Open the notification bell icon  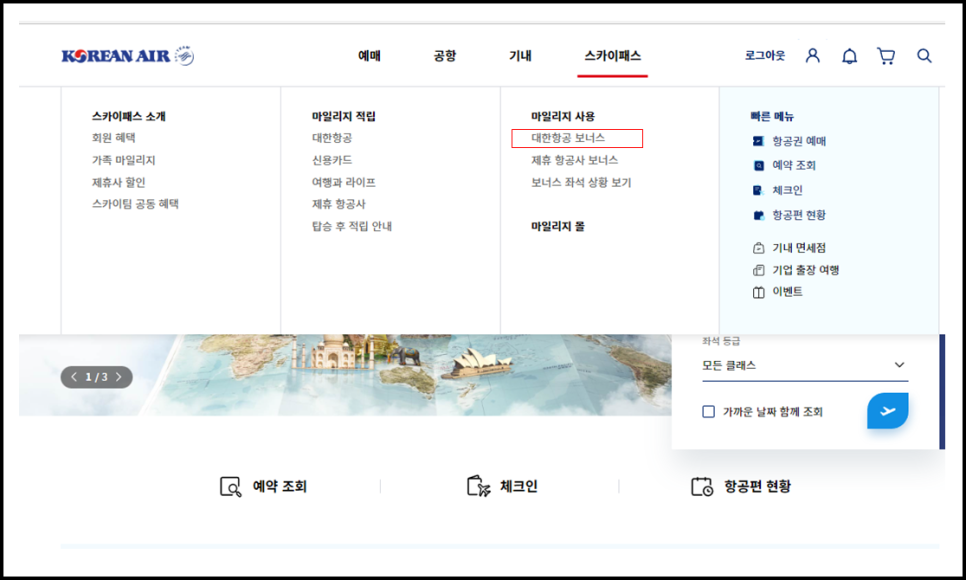point(850,56)
